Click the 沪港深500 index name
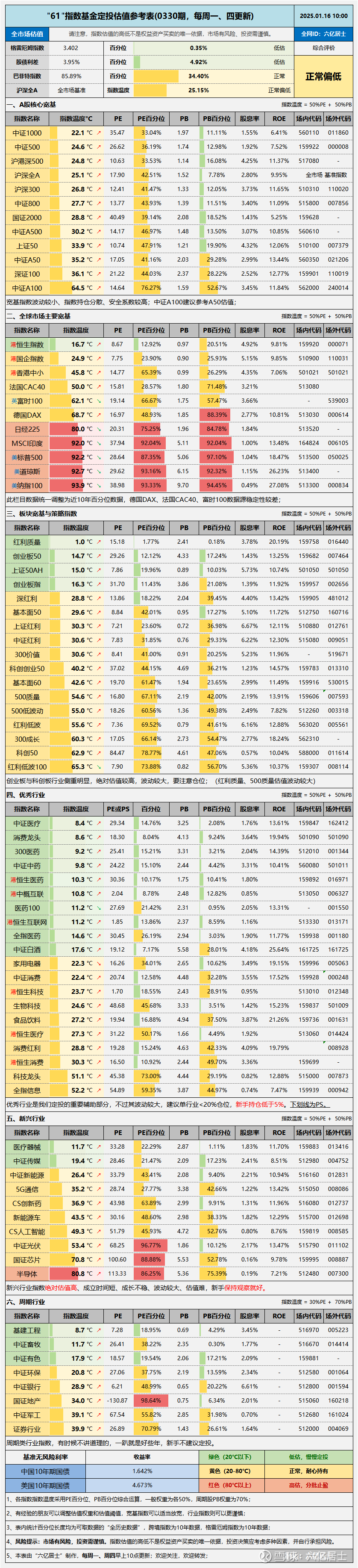This screenshot has height=1568, width=358. coord(27,161)
